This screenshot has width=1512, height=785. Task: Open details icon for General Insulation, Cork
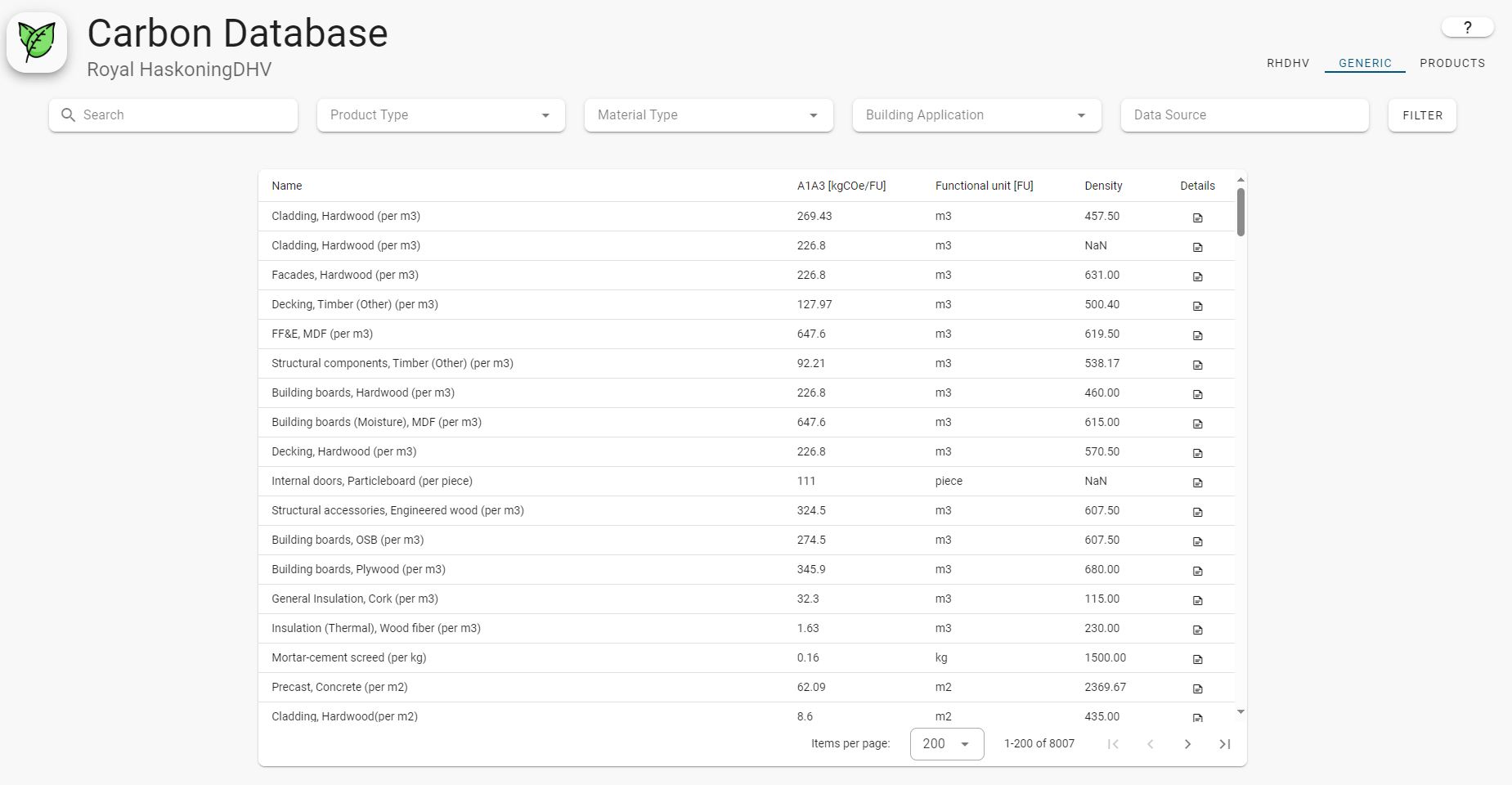(1197, 600)
